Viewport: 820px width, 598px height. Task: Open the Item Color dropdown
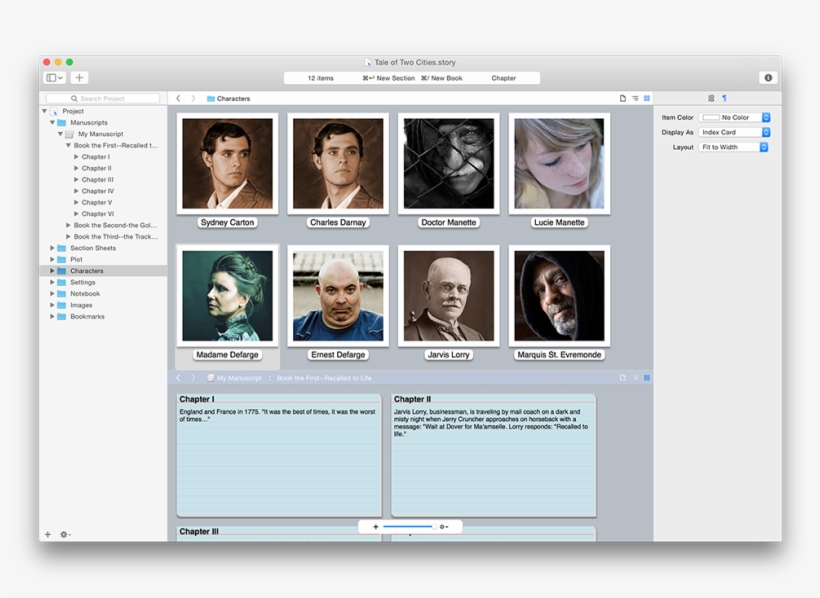[734, 118]
